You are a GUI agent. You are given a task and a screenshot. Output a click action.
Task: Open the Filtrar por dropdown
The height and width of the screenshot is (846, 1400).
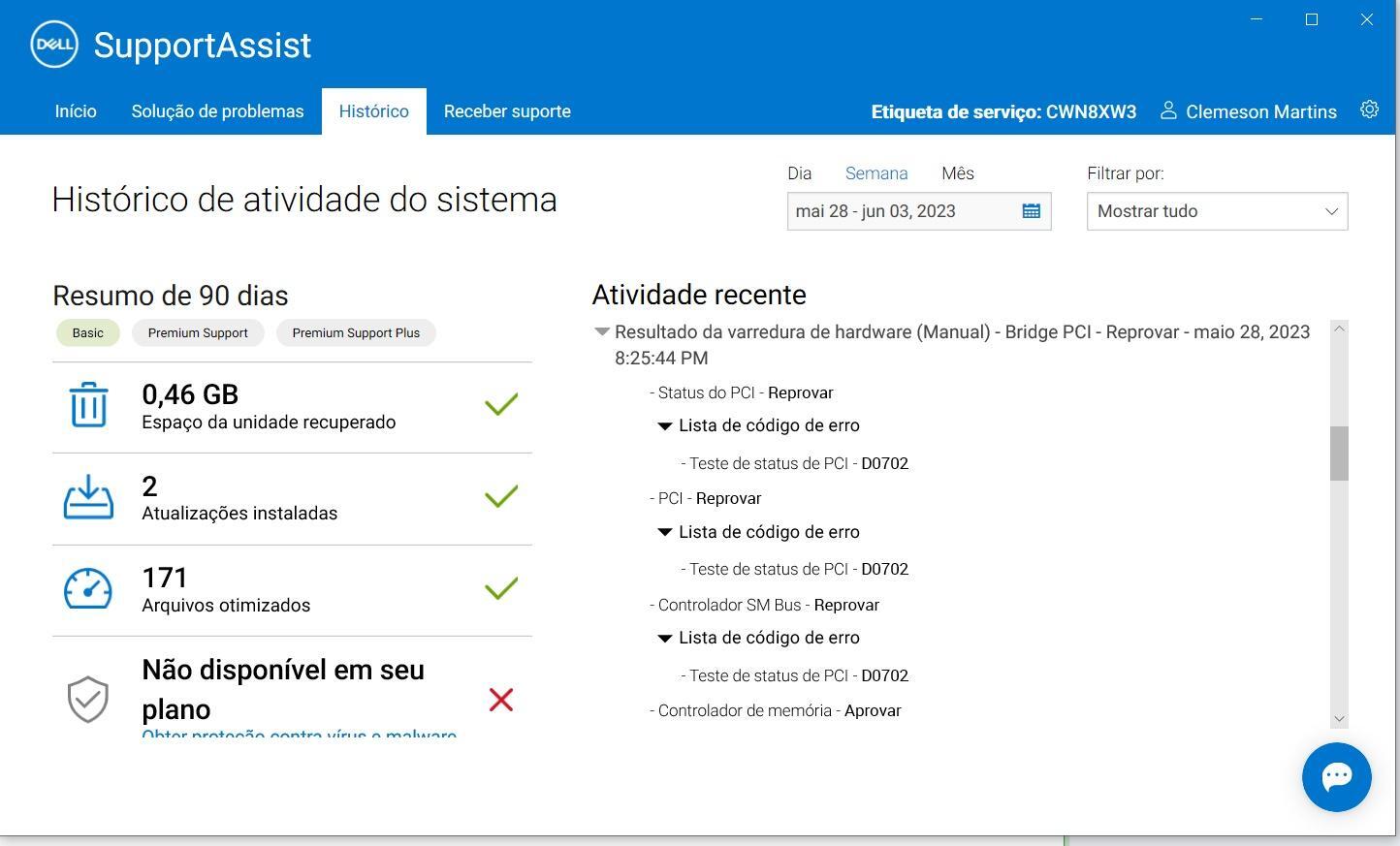click(x=1218, y=211)
